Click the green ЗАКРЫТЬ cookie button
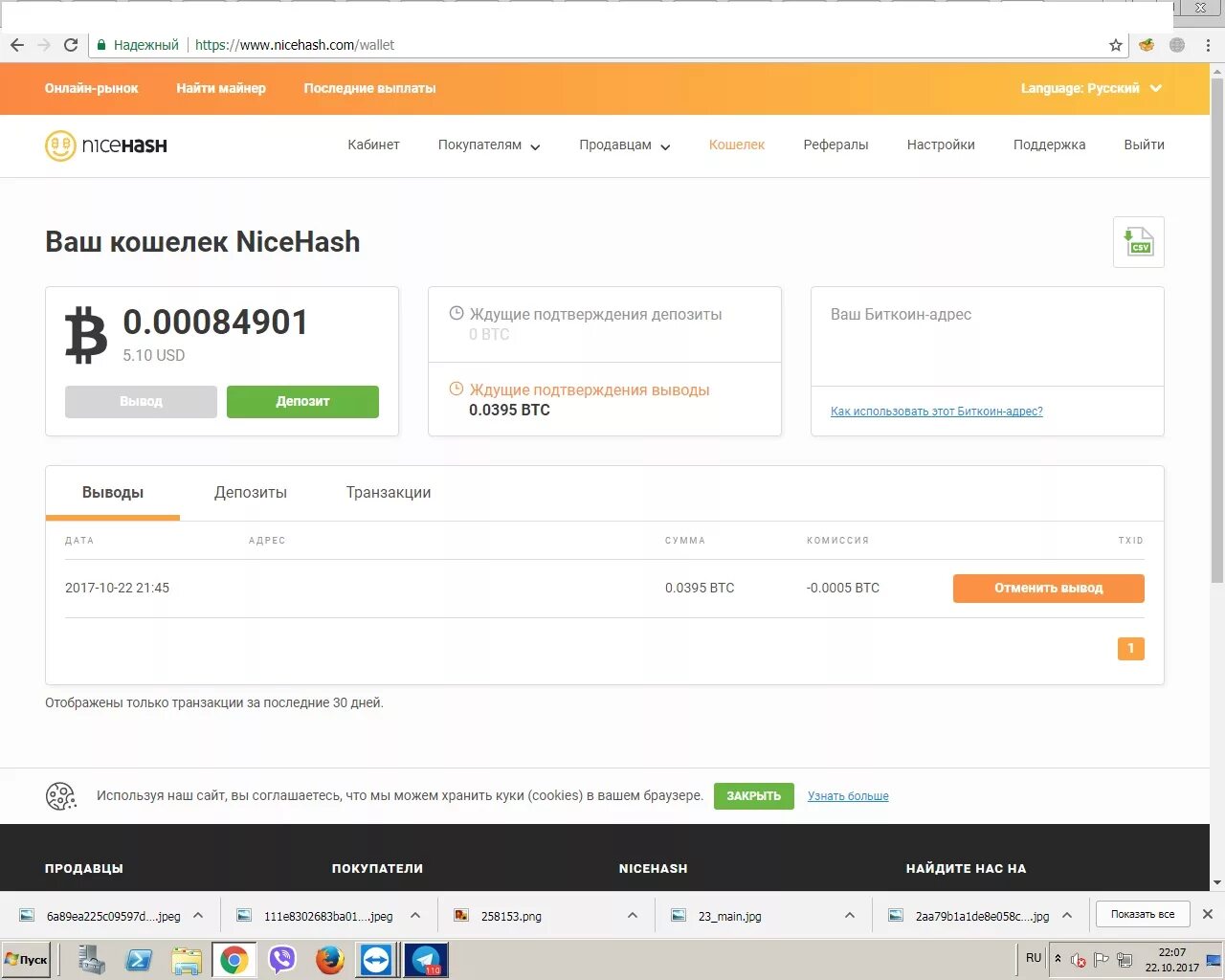Screen dimensions: 1225x980 pyautogui.click(x=753, y=796)
